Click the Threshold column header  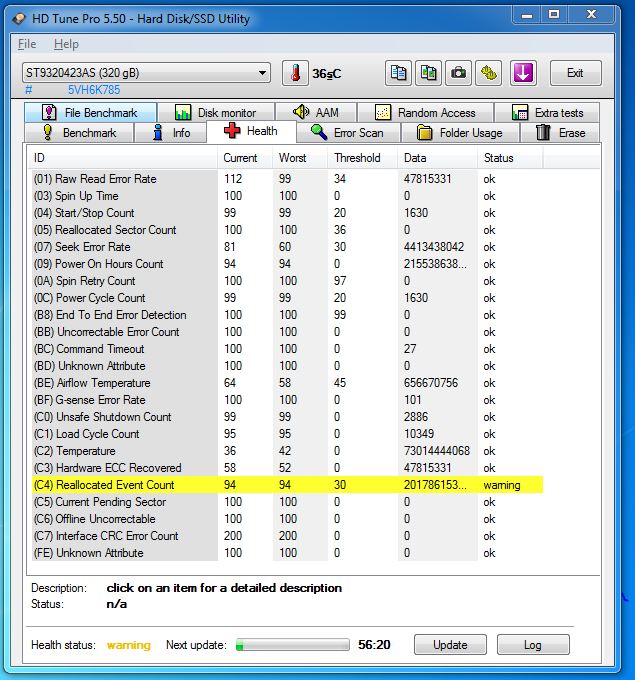pyautogui.click(x=362, y=158)
